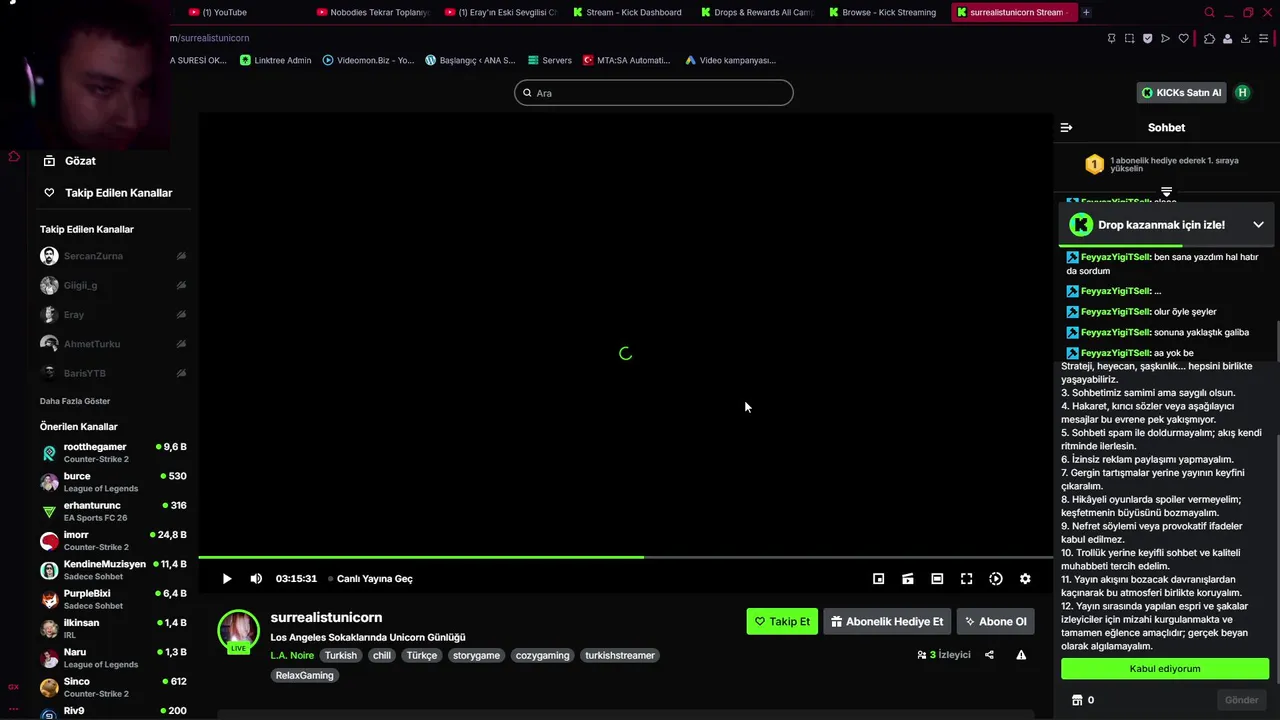The width and height of the screenshot is (1280, 720).
Task: Open PurpleBixi channel
Action: coord(113,599)
